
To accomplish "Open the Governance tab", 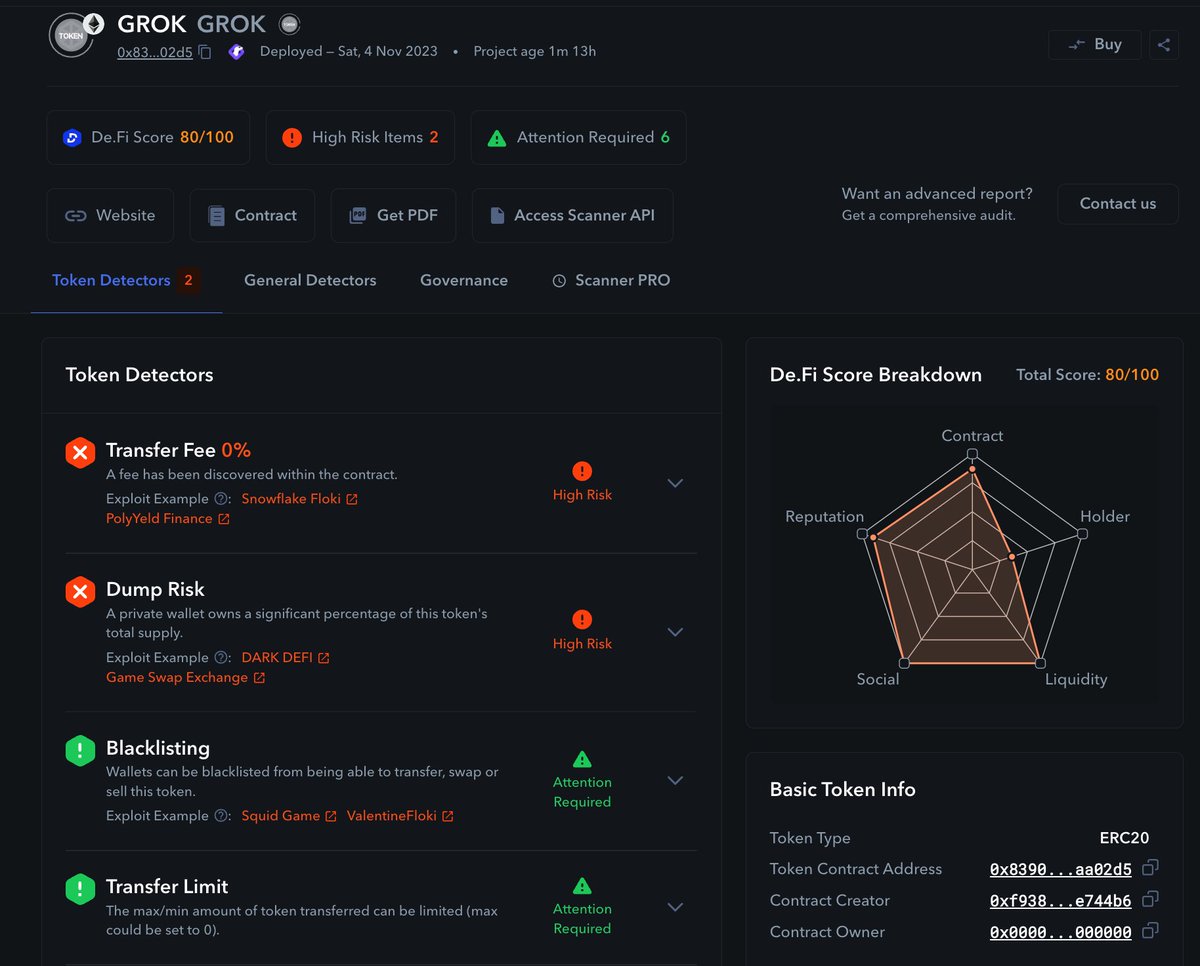I will coord(464,280).
